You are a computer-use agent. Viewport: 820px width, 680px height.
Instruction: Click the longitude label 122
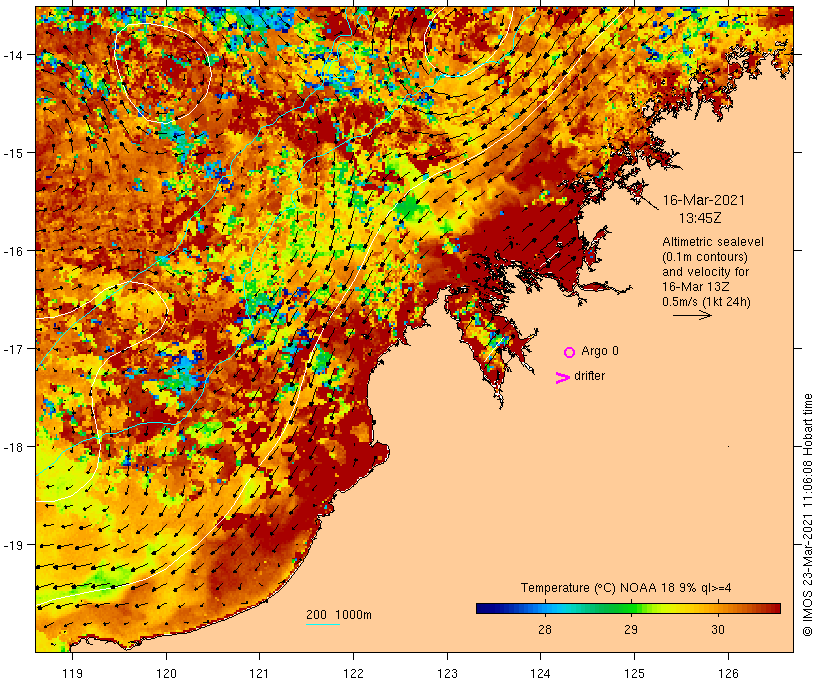354,673
